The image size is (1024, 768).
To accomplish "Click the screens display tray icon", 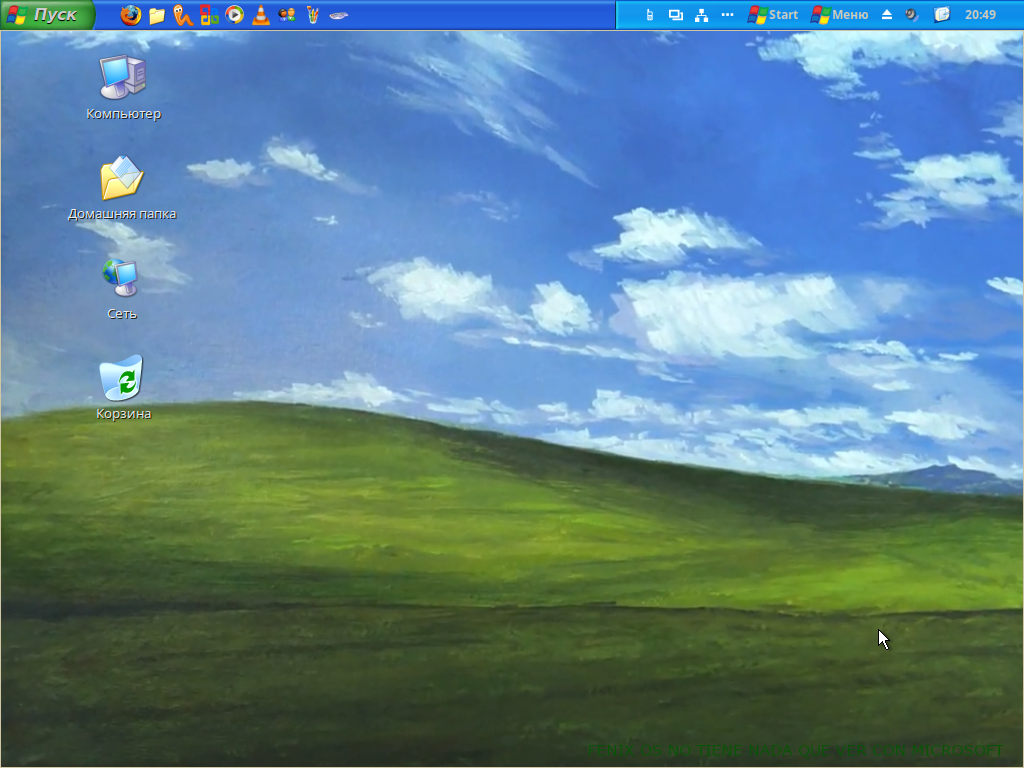I will 676,15.
